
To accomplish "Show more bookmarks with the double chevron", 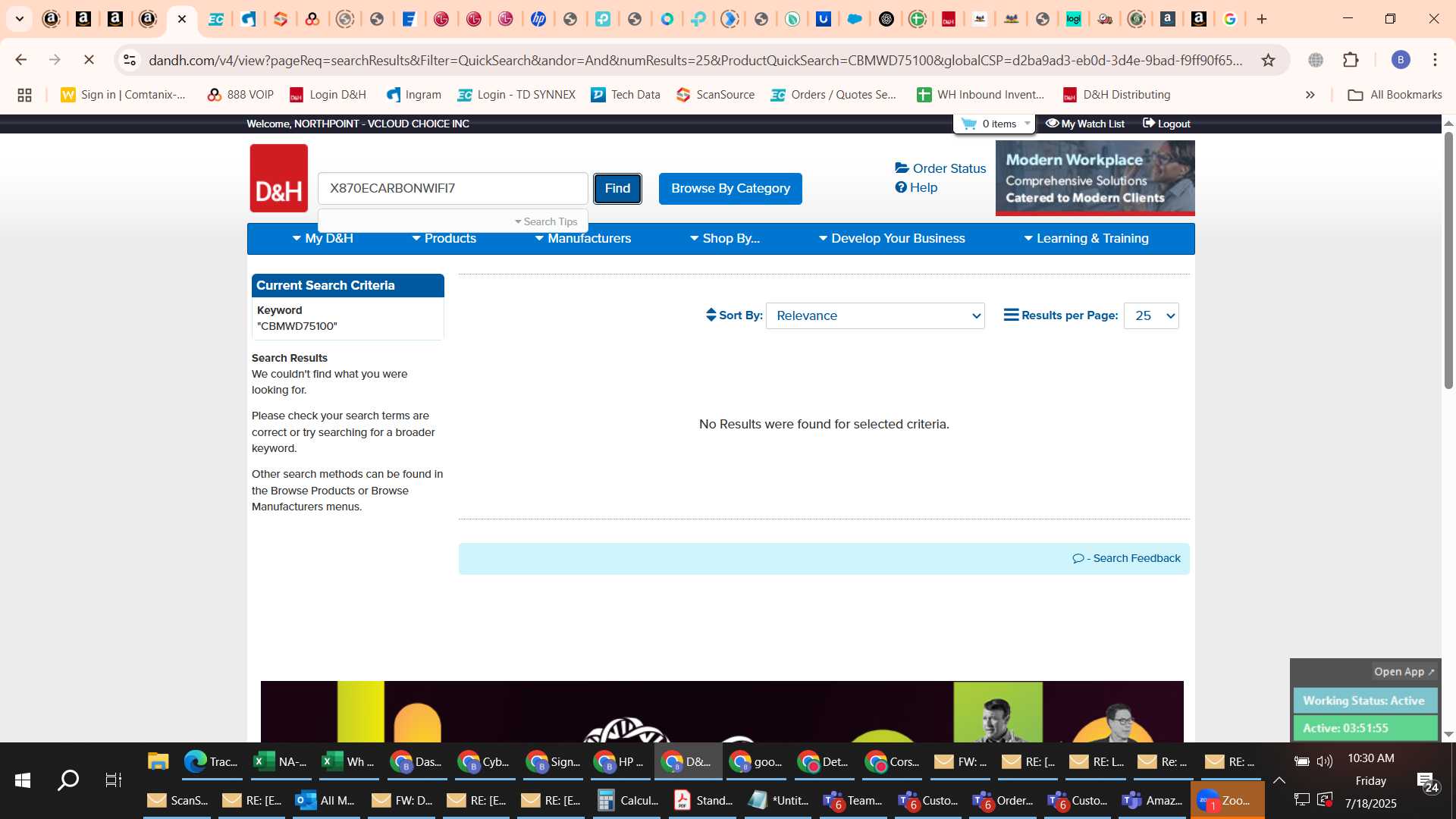I will pos(1310,95).
